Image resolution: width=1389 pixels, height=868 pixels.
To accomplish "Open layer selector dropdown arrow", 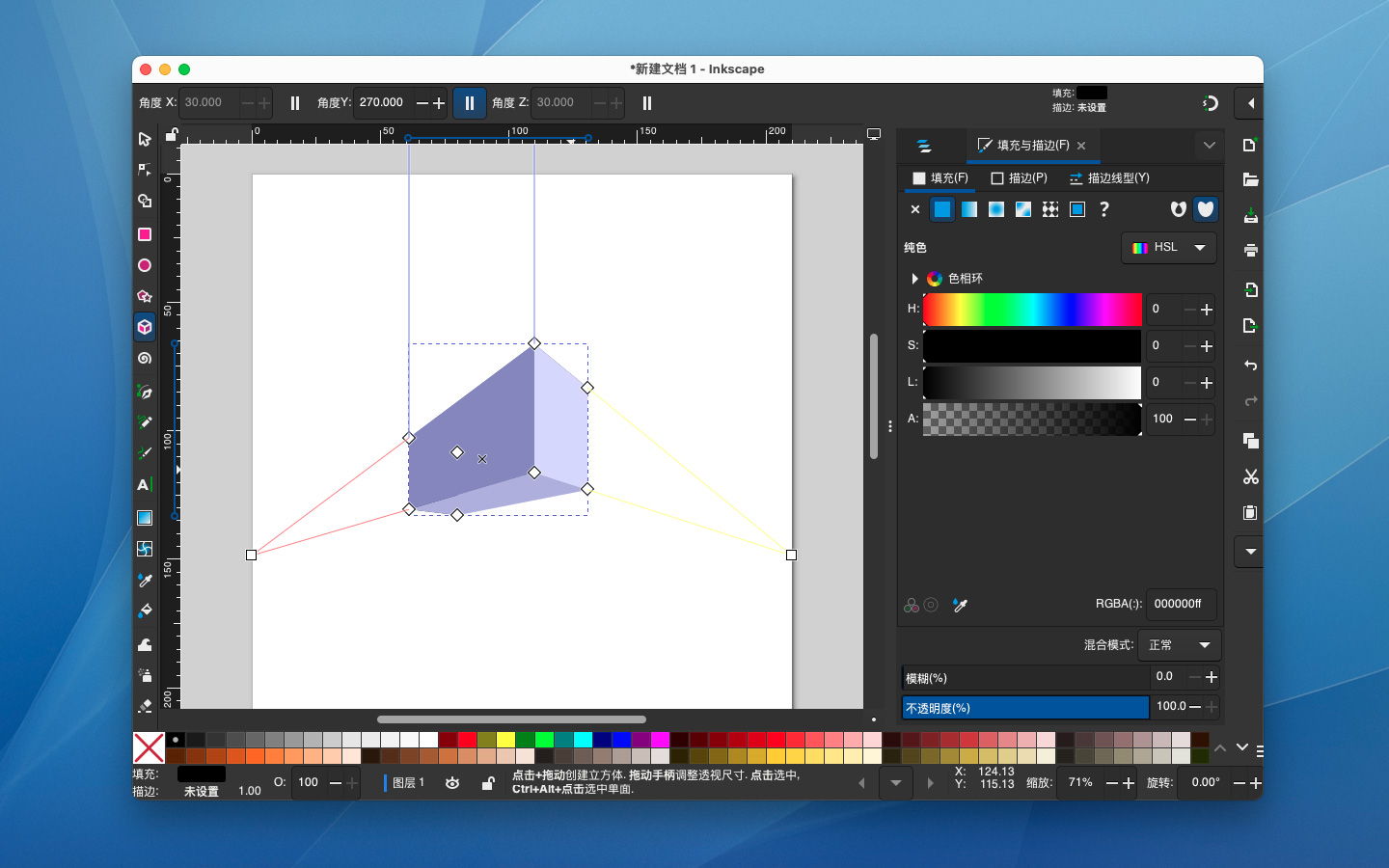I will 896,783.
